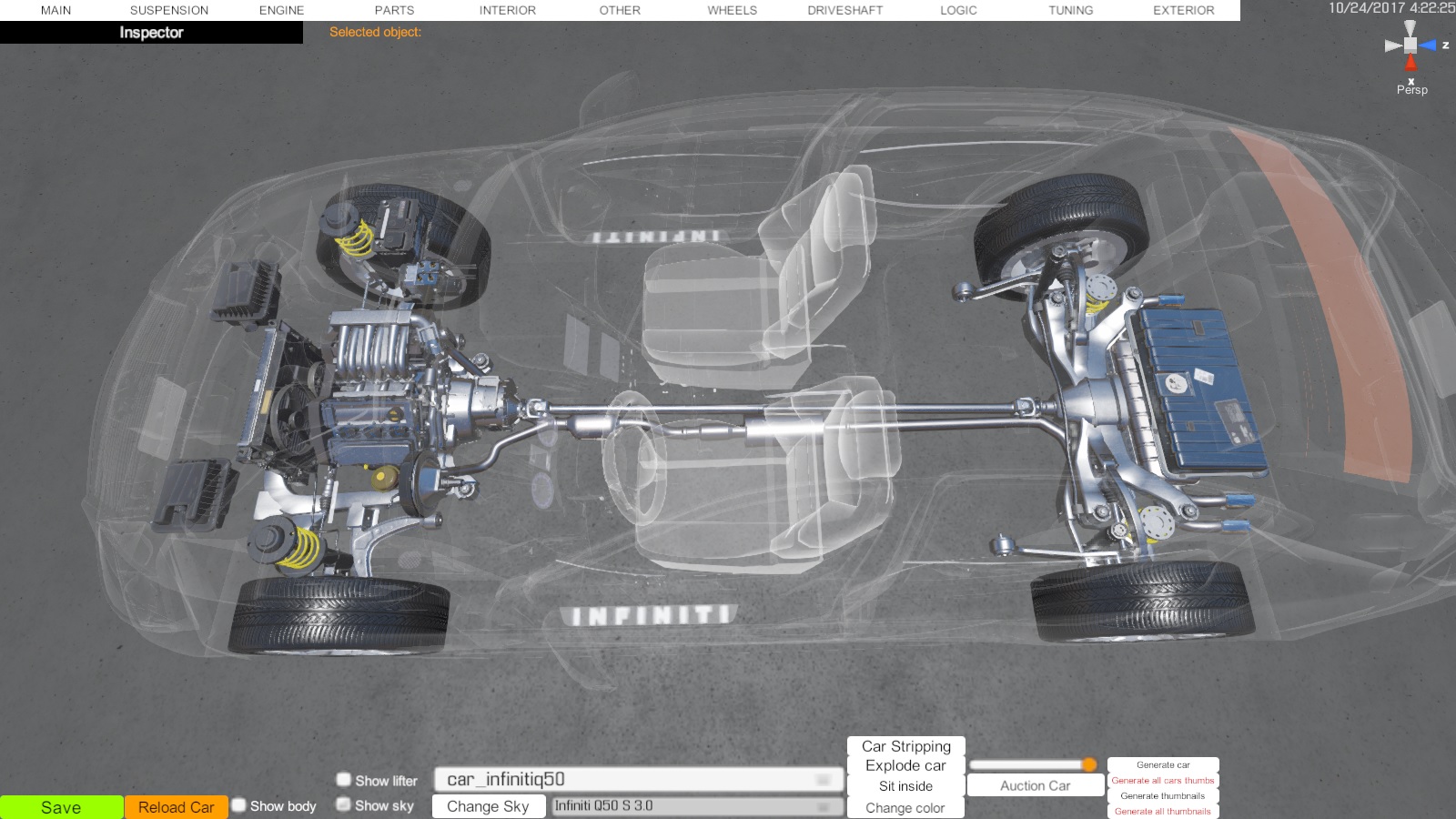This screenshot has width=1456, height=819.
Task: Click the center cube of the orientation gizmo
Action: [x=1410, y=45]
